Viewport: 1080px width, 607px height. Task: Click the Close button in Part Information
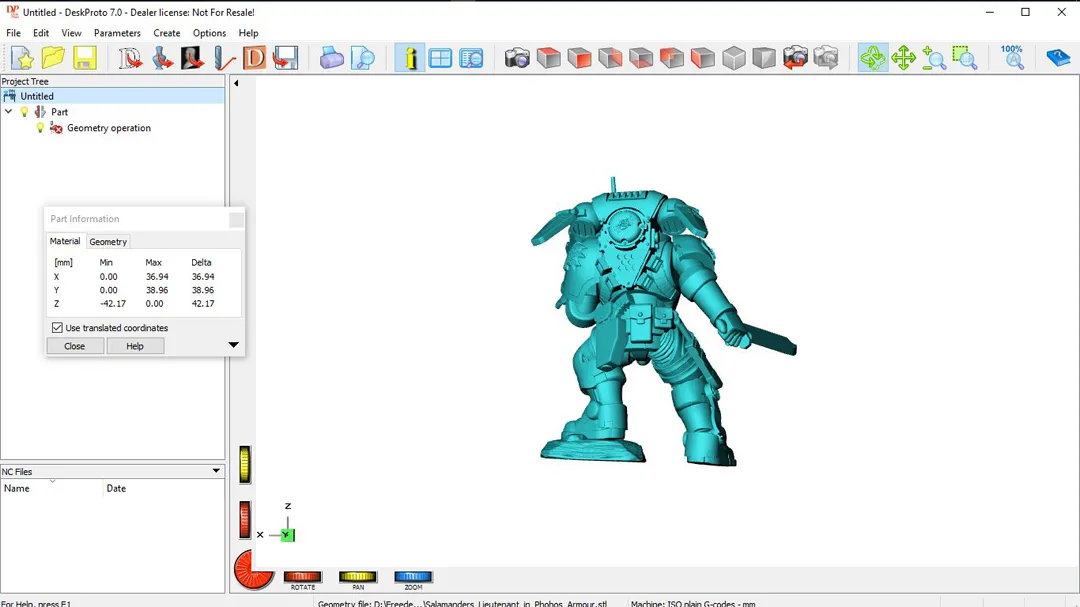[74, 346]
